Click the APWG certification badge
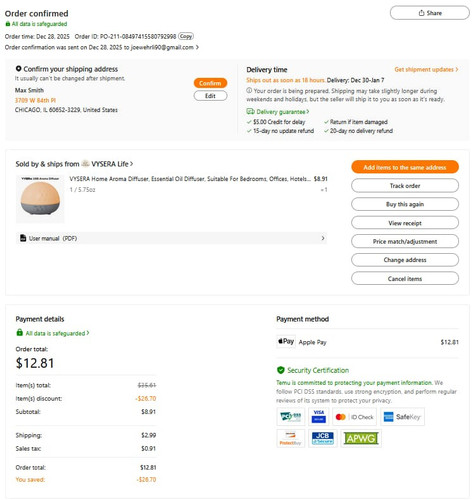 [x=361, y=438]
